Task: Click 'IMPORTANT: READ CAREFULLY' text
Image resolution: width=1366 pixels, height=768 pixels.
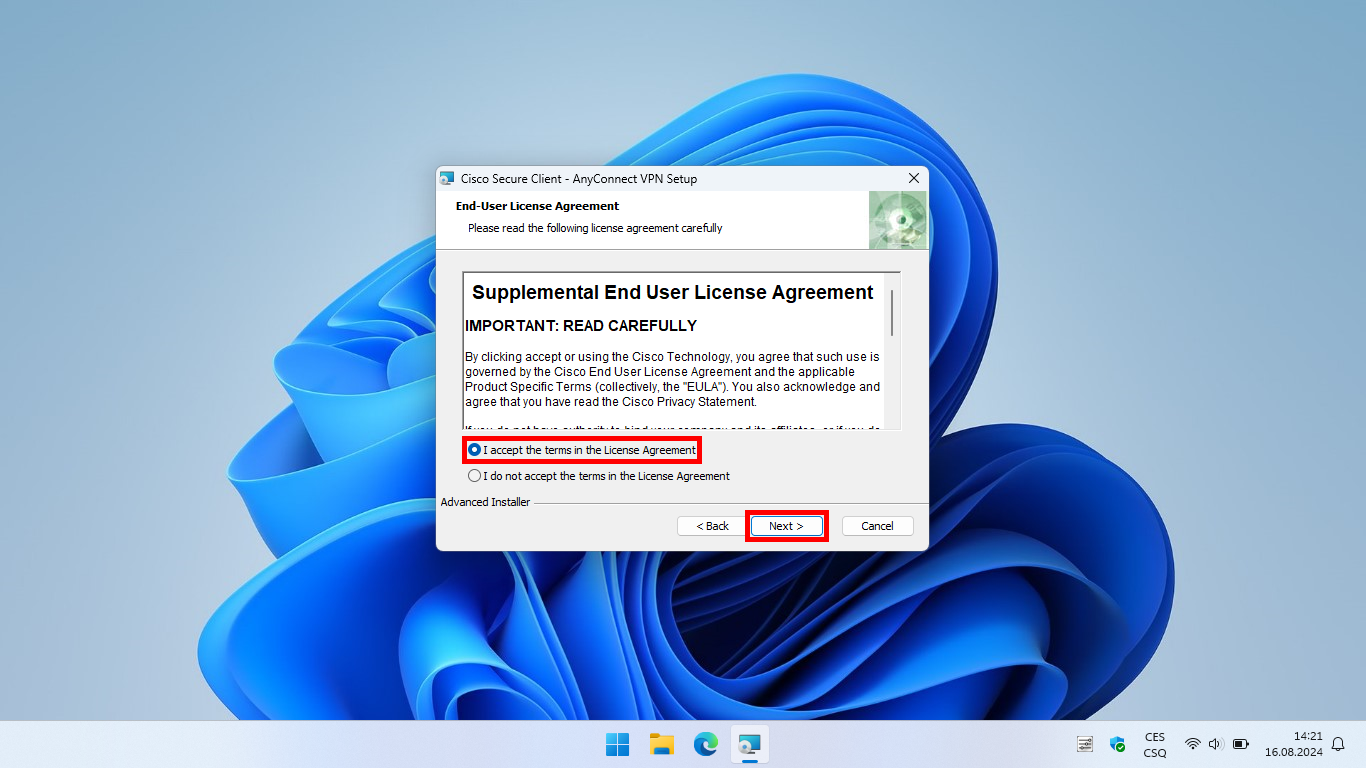Action: (581, 326)
